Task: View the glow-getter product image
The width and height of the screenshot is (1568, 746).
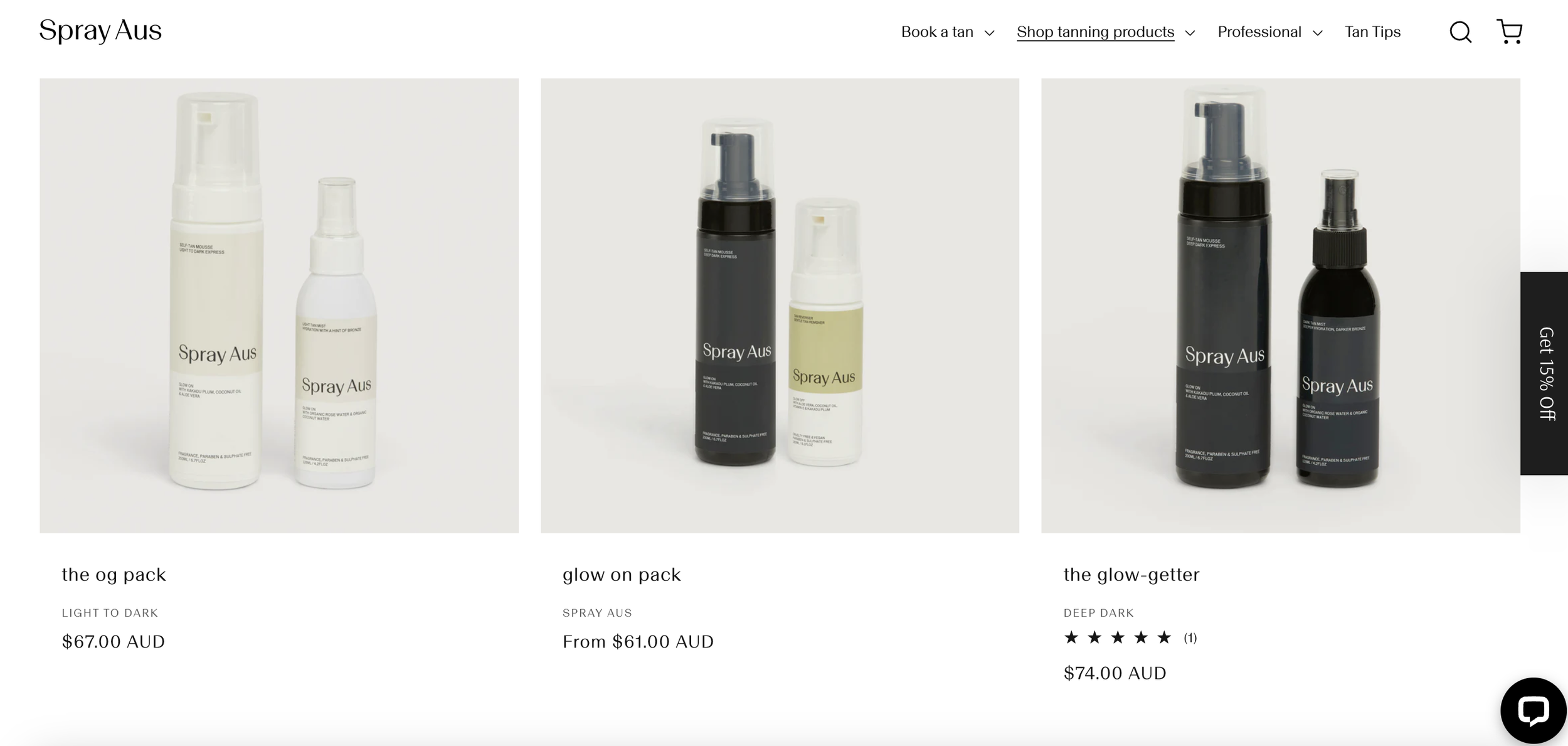Action: tap(1281, 306)
